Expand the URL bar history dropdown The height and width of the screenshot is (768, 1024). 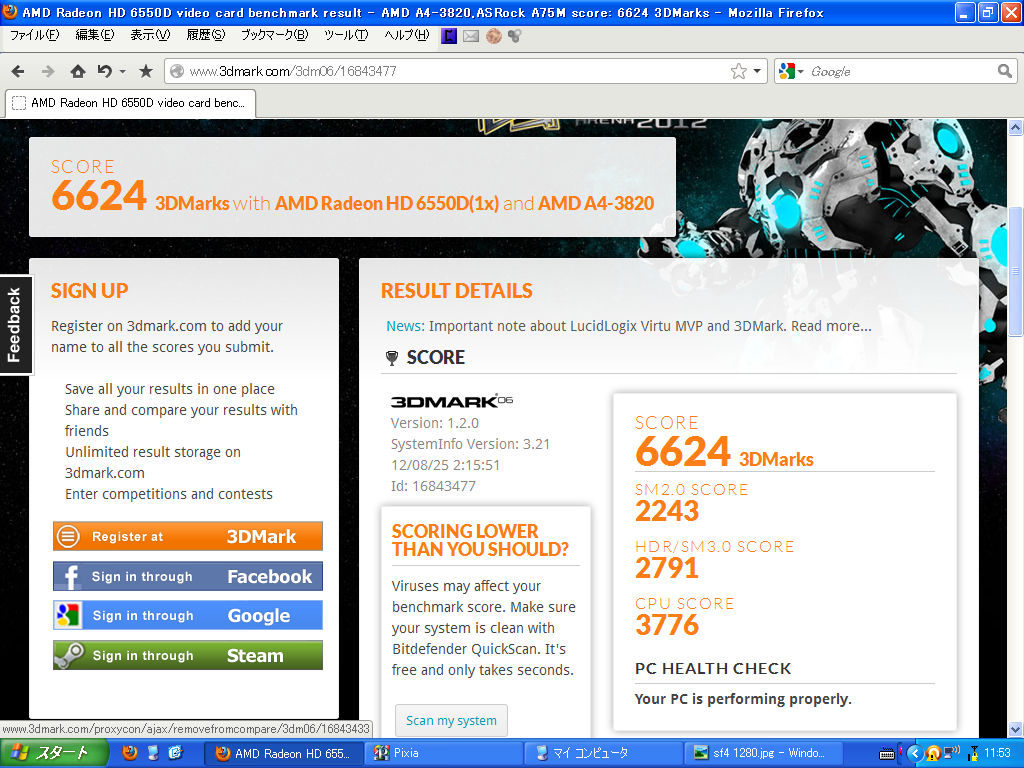(757, 71)
